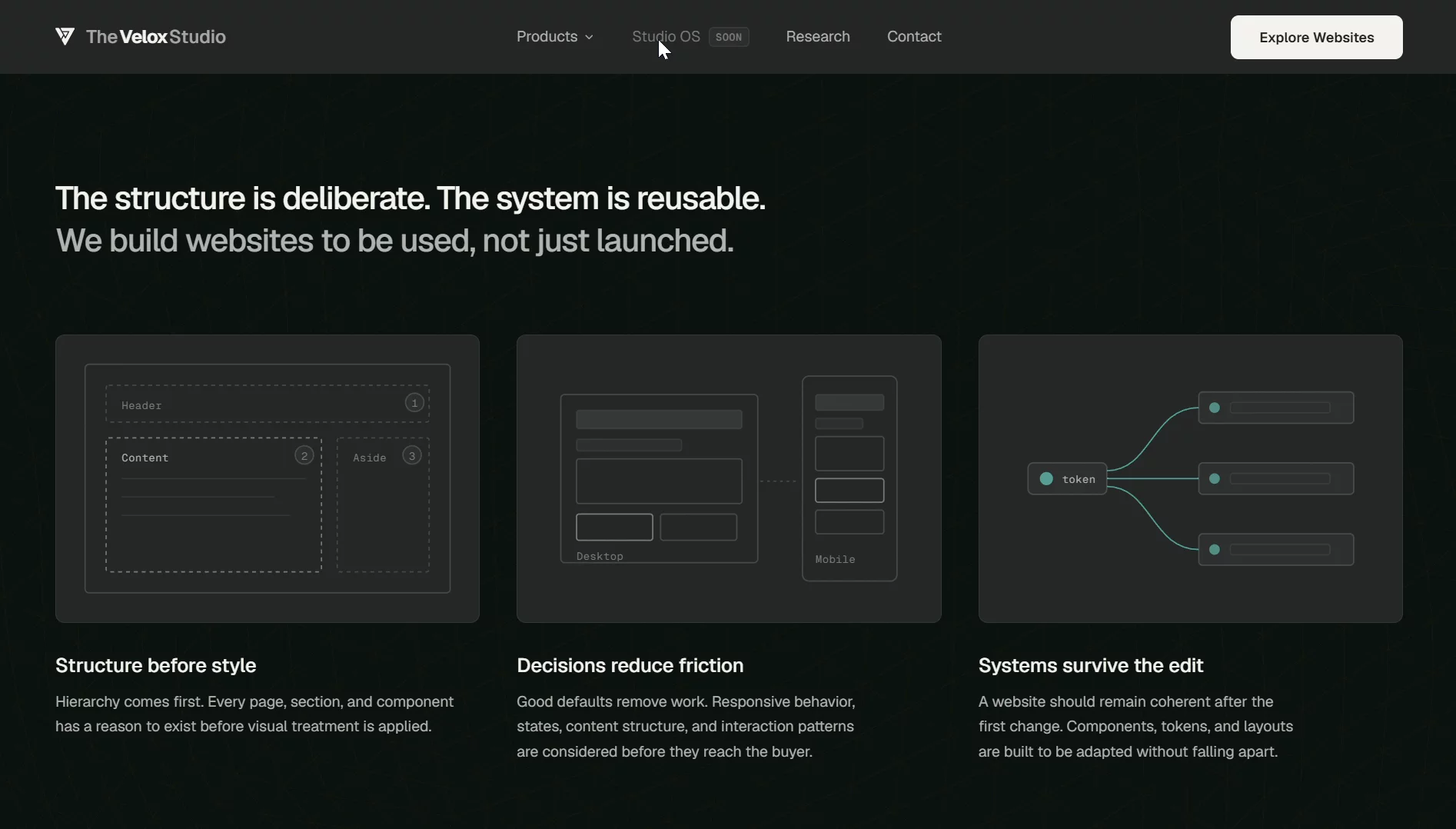
Task: Select the Desktop and Mobile illustration card
Action: [729, 478]
